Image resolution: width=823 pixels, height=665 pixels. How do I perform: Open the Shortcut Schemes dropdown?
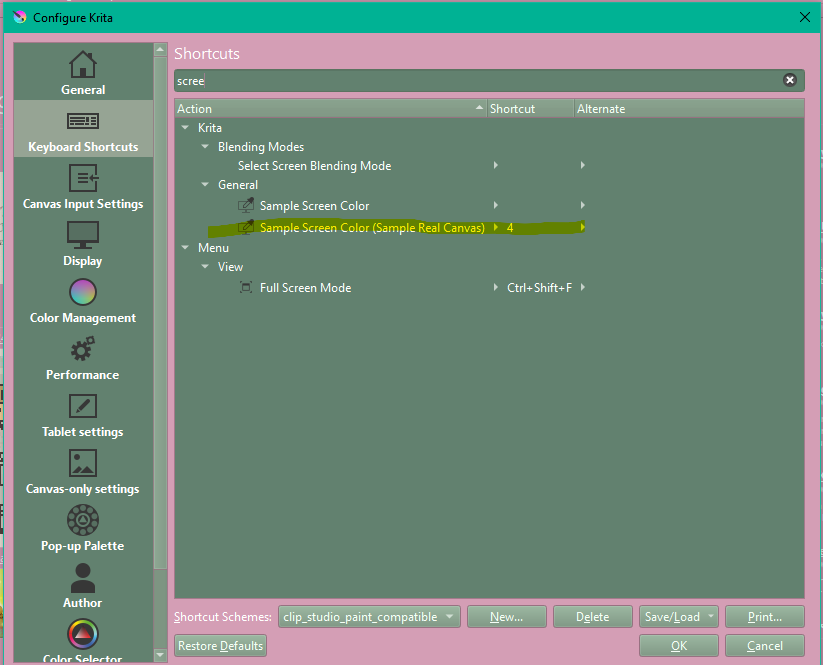tap(369, 617)
